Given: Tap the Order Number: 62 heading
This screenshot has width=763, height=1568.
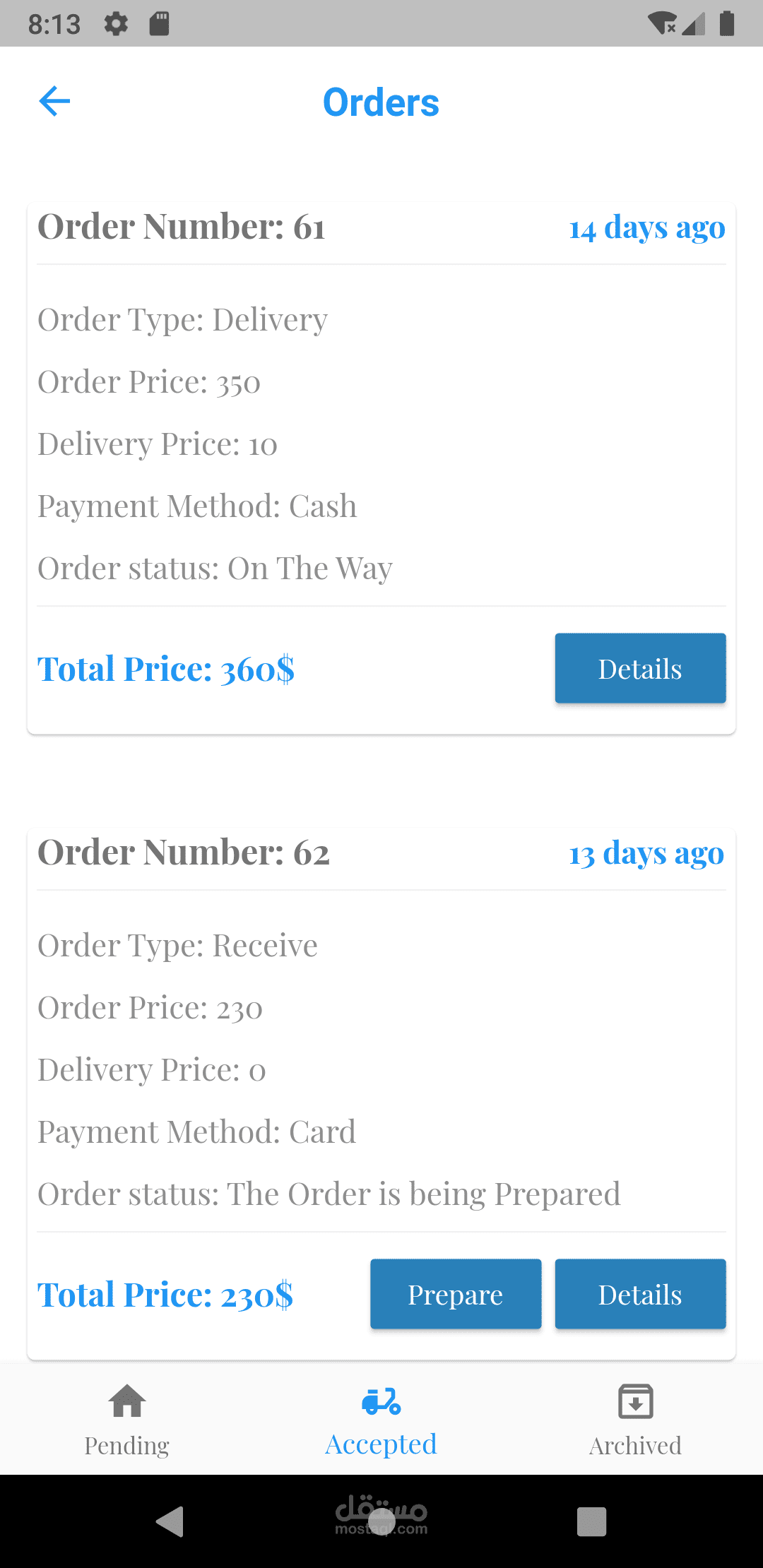Looking at the screenshot, I should pos(184,853).
